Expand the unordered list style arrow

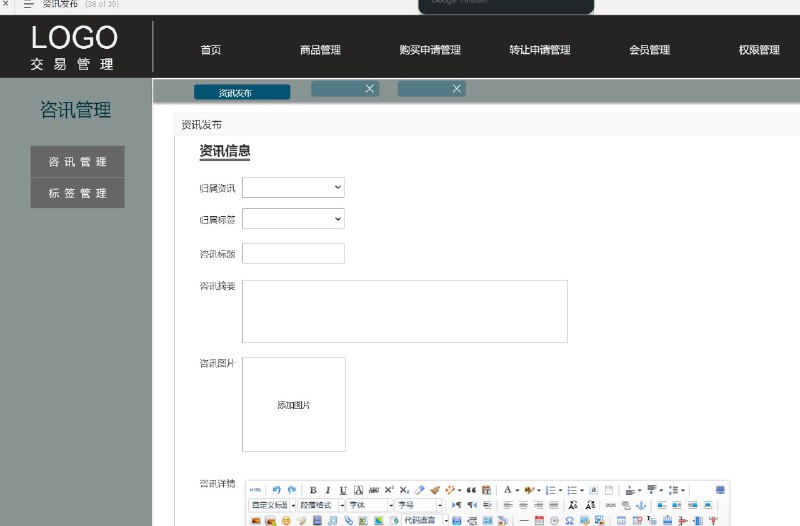tap(582, 490)
